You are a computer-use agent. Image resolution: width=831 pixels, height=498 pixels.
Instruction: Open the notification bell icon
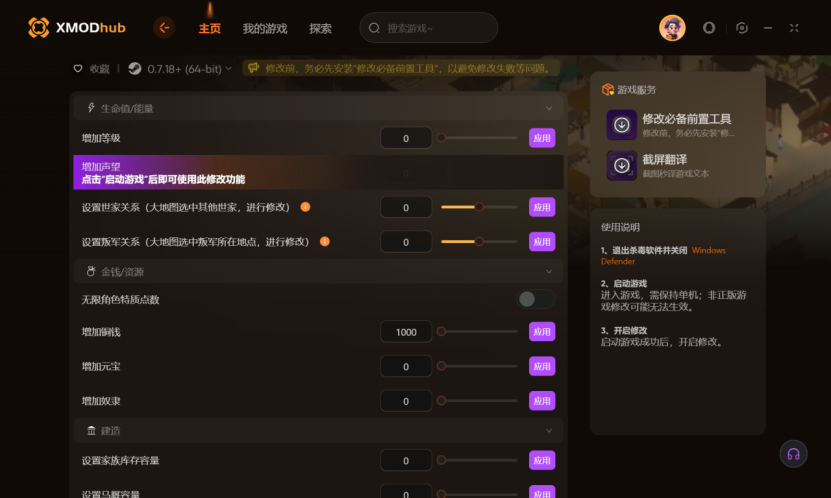[x=709, y=28]
